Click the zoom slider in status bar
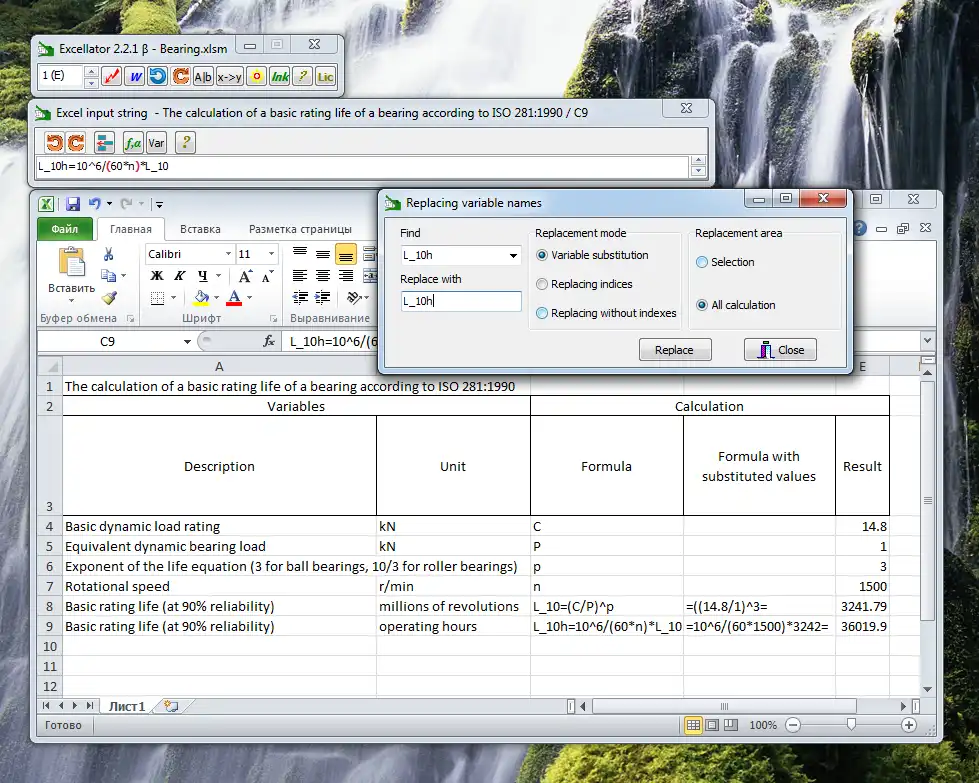 pyautogui.click(x=851, y=725)
